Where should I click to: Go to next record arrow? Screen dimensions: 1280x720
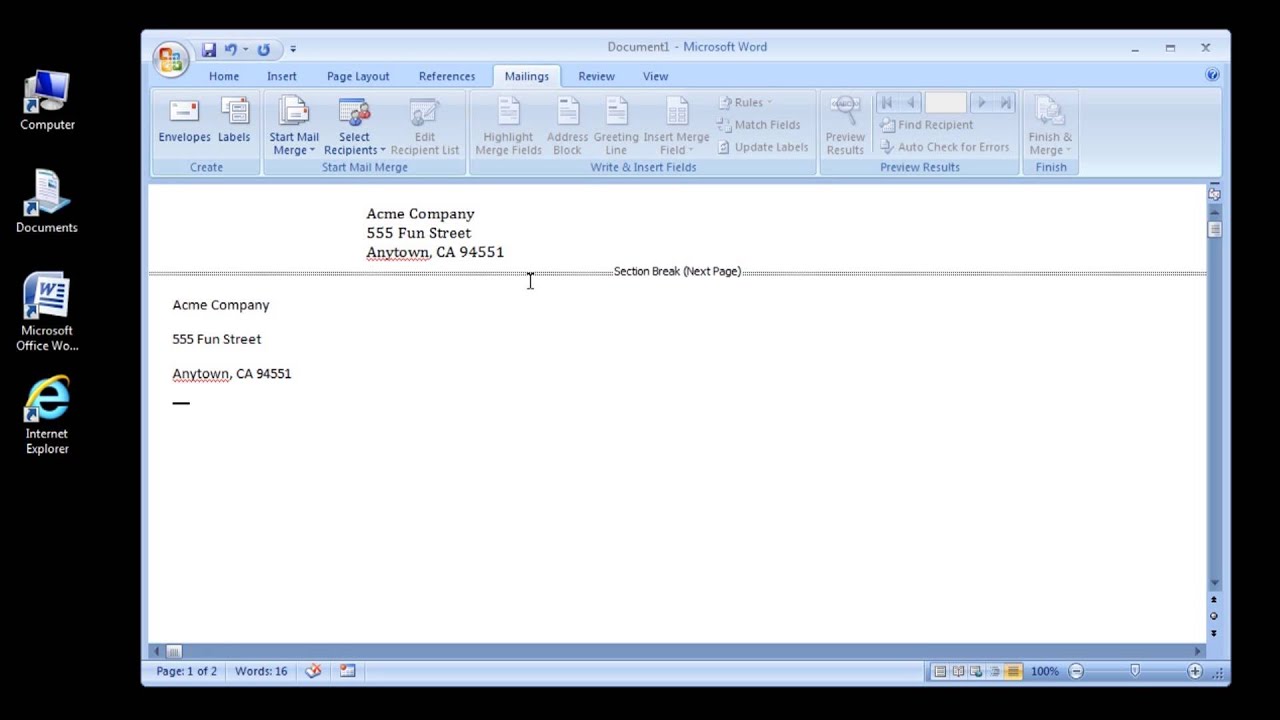982,102
